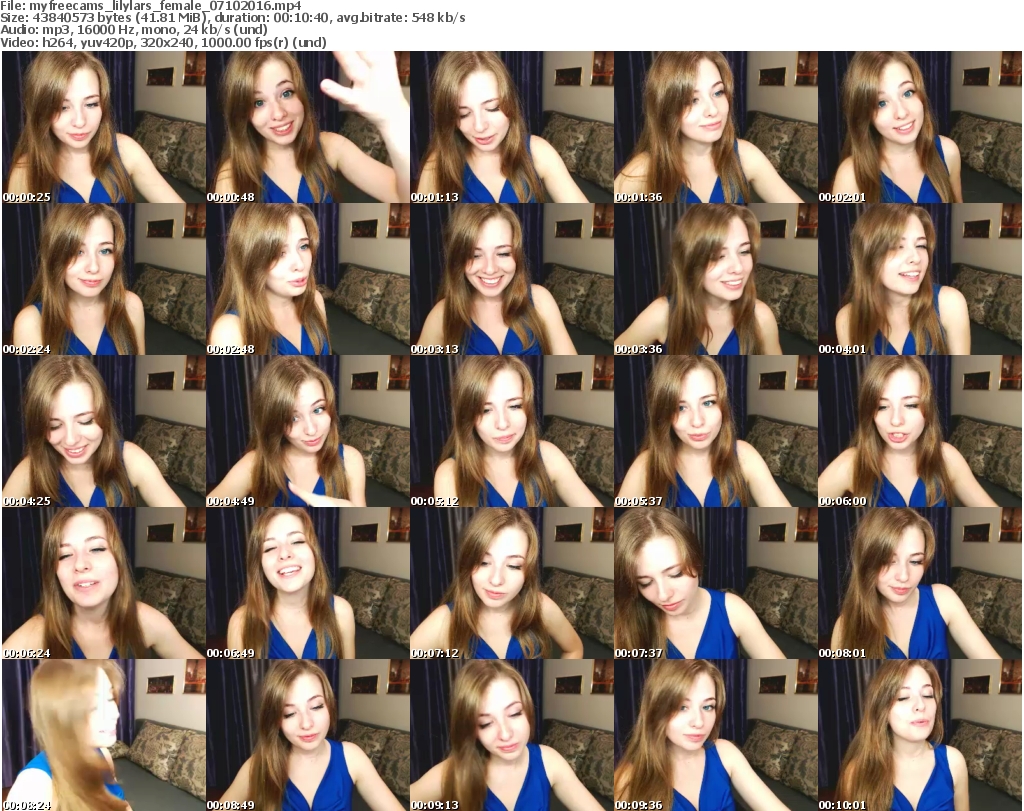Select the thumbnail frame stamped 00:07:12

click(512, 583)
